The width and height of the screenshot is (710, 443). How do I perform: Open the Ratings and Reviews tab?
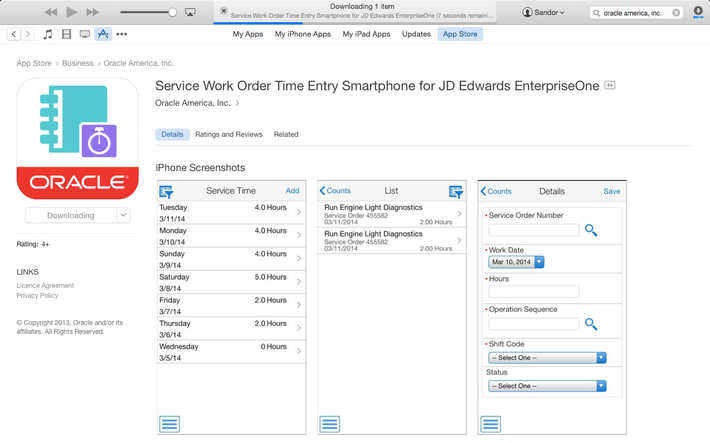(229, 135)
